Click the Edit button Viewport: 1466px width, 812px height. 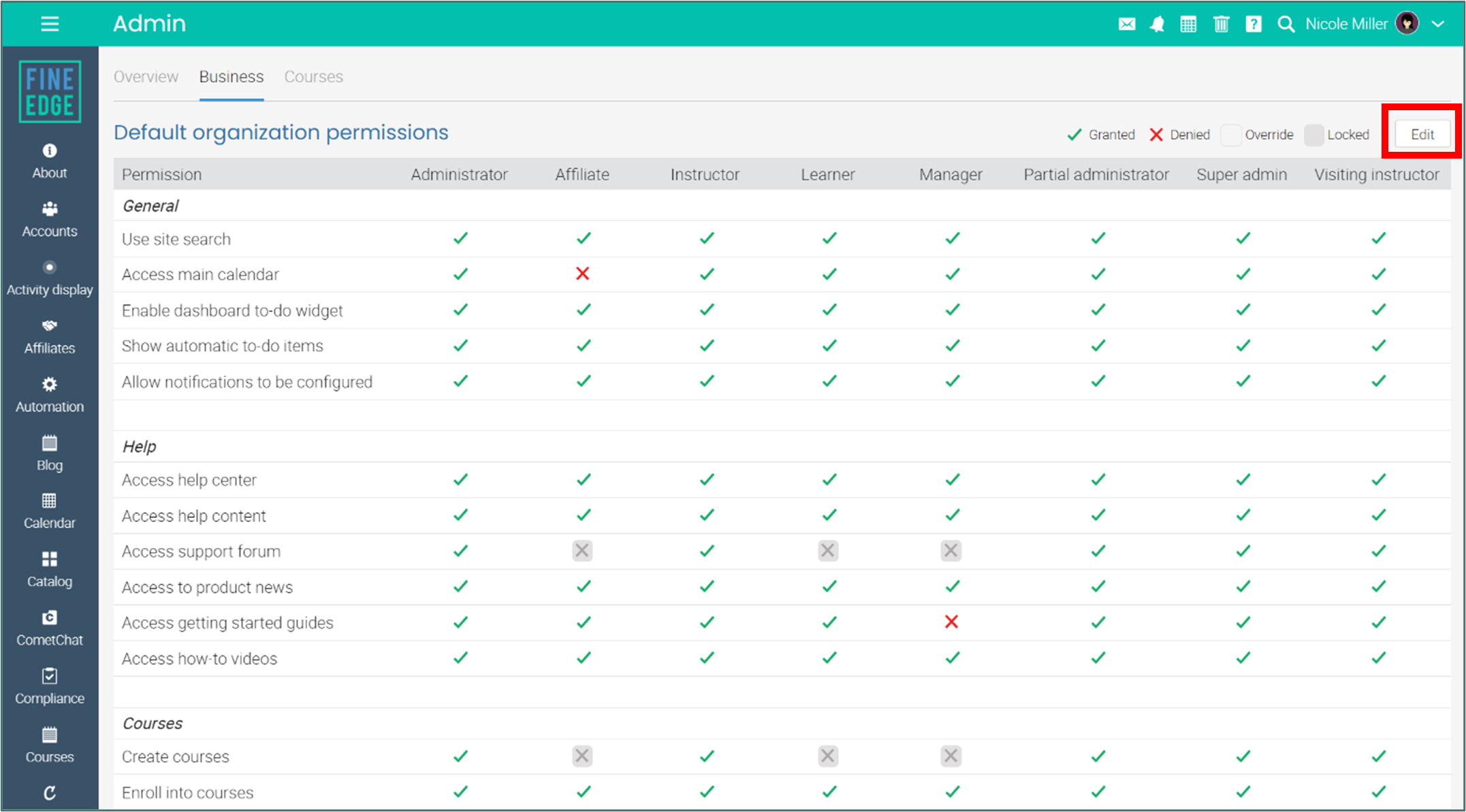[x=1422, y=134]
